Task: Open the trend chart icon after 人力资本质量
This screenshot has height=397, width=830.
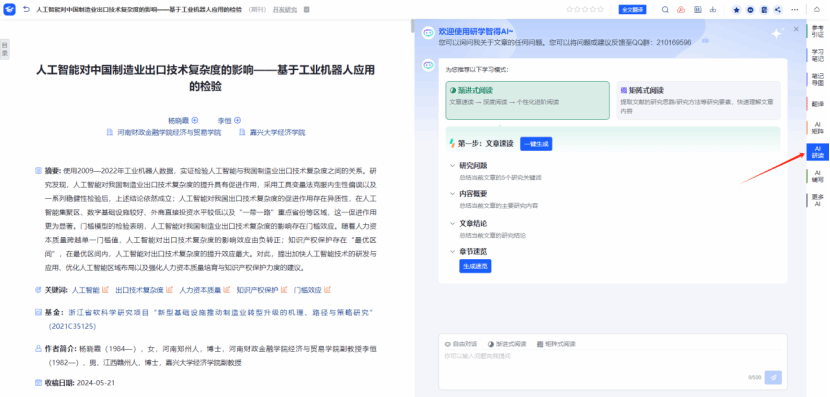Action: pyautogui.click(x=227, y=290)
